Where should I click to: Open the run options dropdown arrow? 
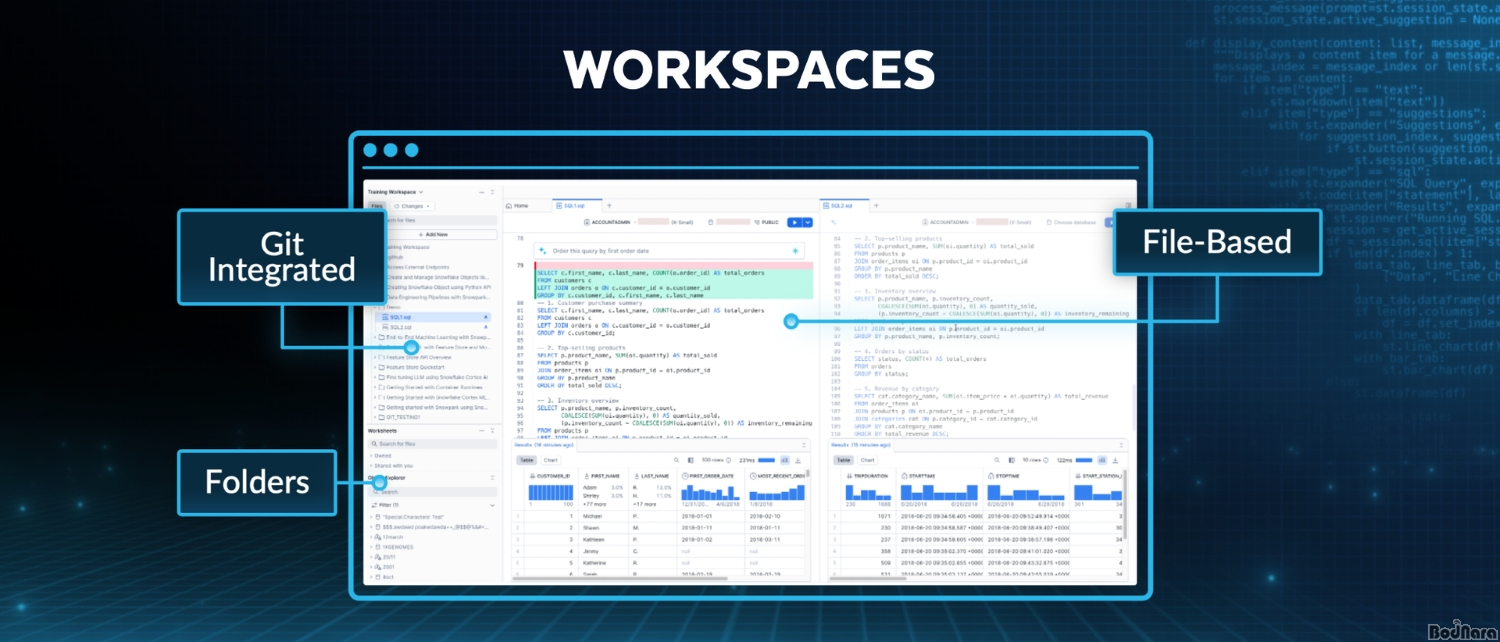tap(808, 222)
